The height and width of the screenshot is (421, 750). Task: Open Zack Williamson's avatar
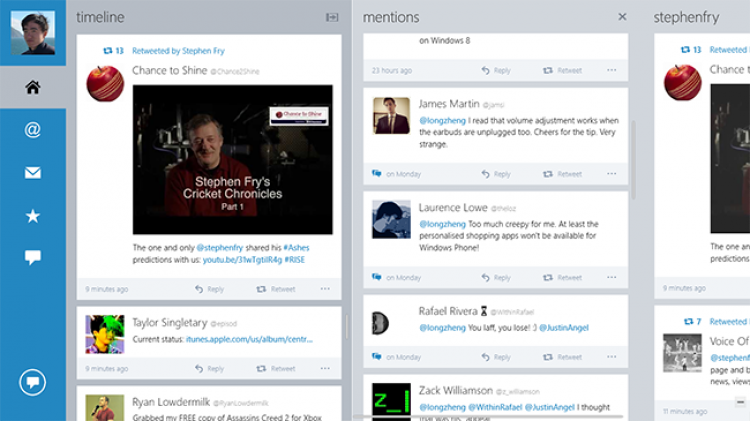pos(391,402)
